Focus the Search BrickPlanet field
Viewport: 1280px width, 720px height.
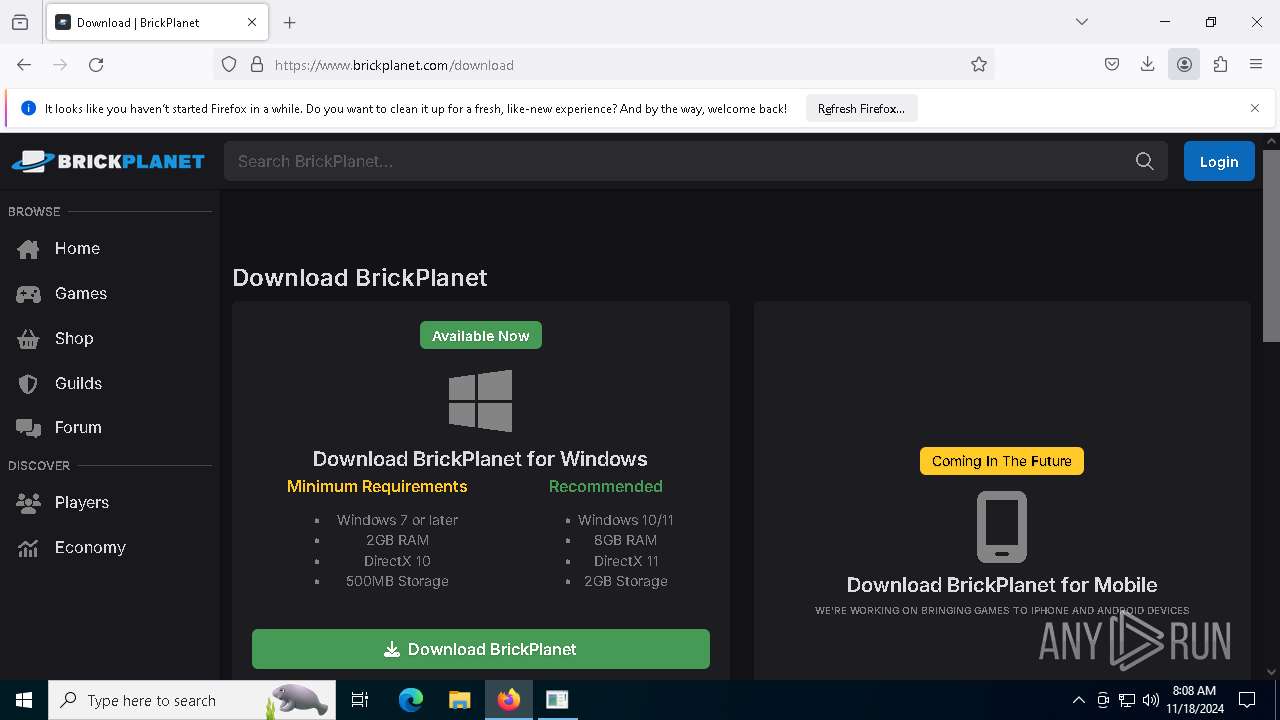pos(680,161)
